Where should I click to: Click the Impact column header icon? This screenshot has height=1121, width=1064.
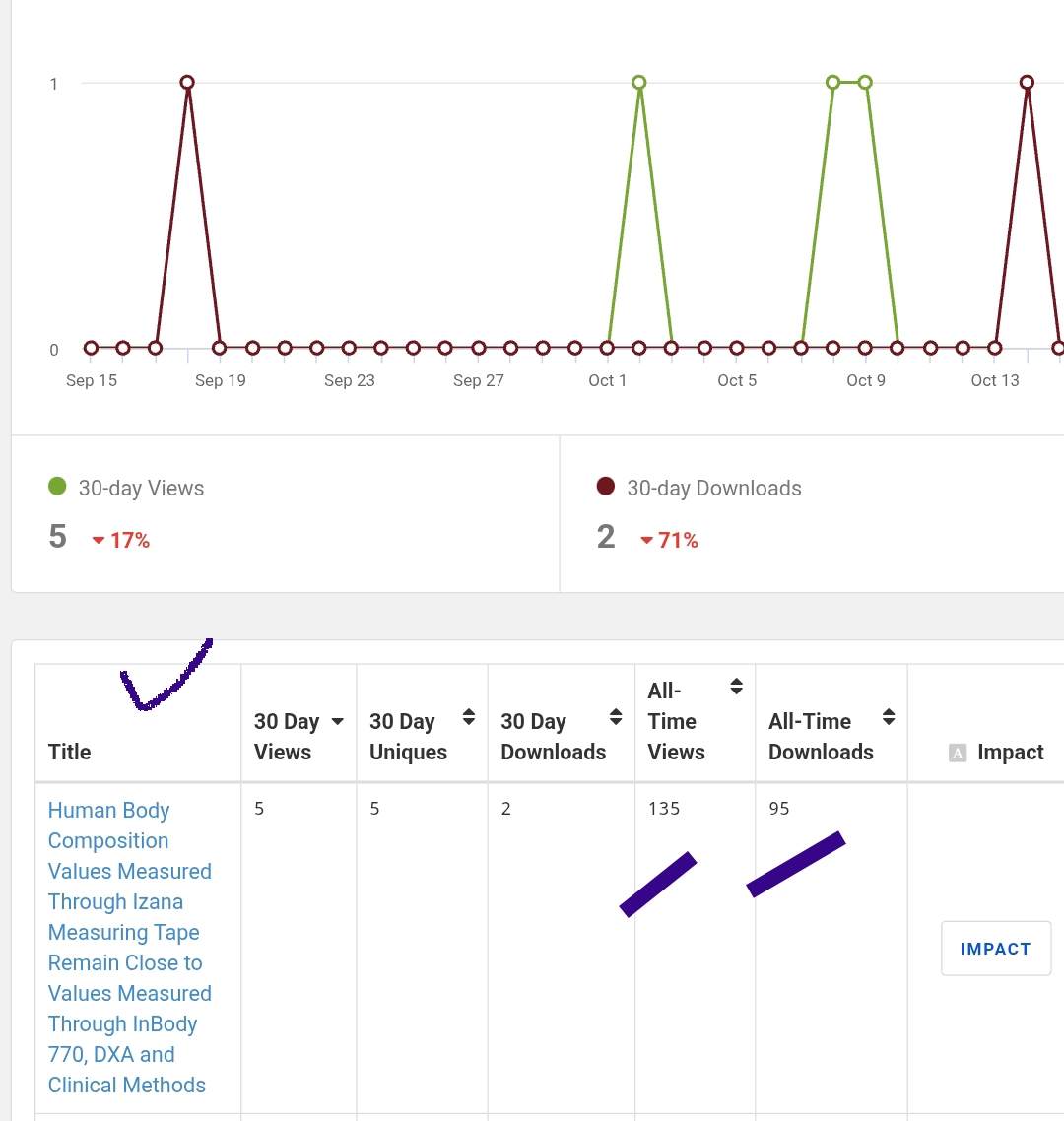click(957, 753)
